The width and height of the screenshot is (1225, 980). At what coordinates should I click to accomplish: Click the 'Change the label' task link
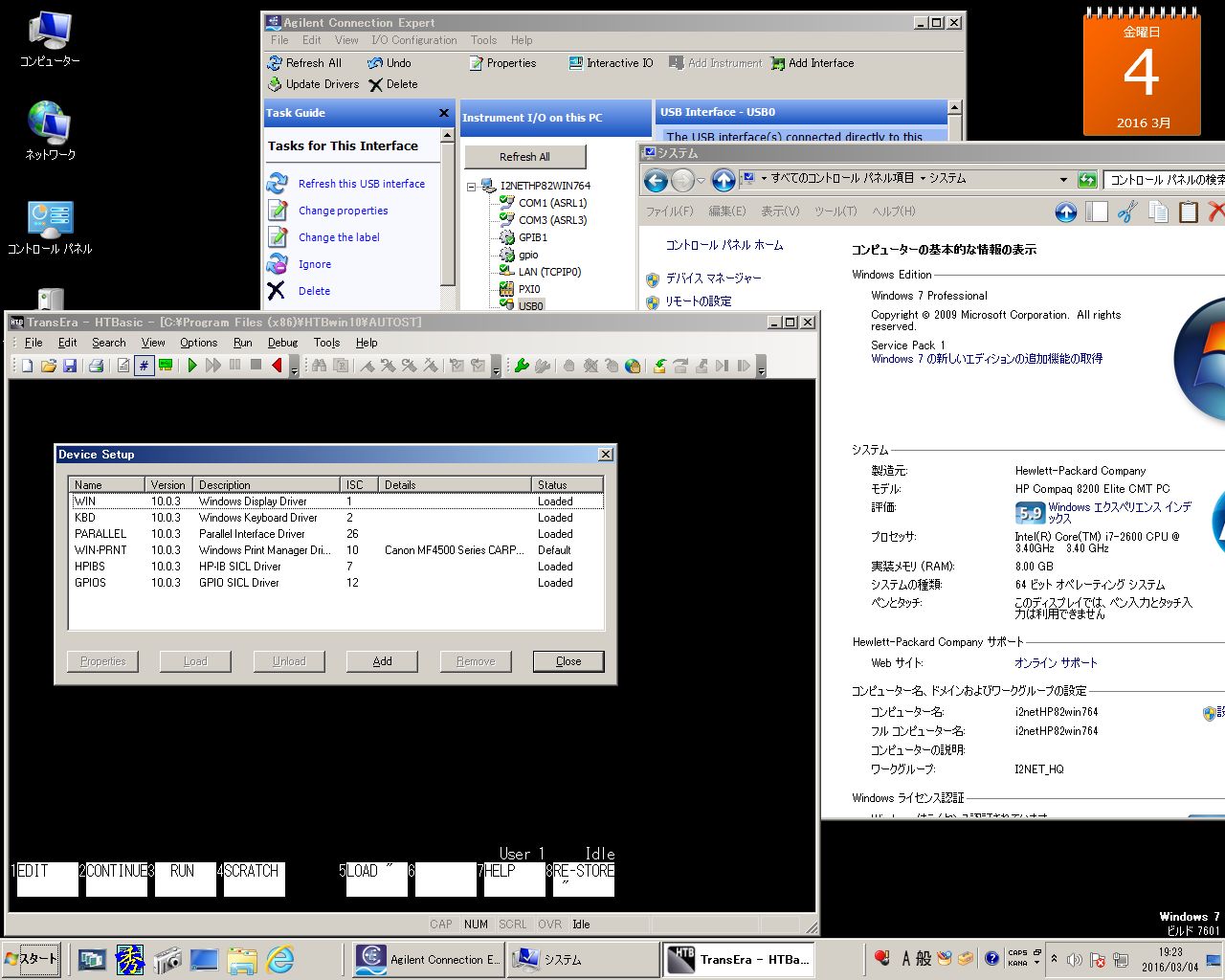tap(339, 237)
